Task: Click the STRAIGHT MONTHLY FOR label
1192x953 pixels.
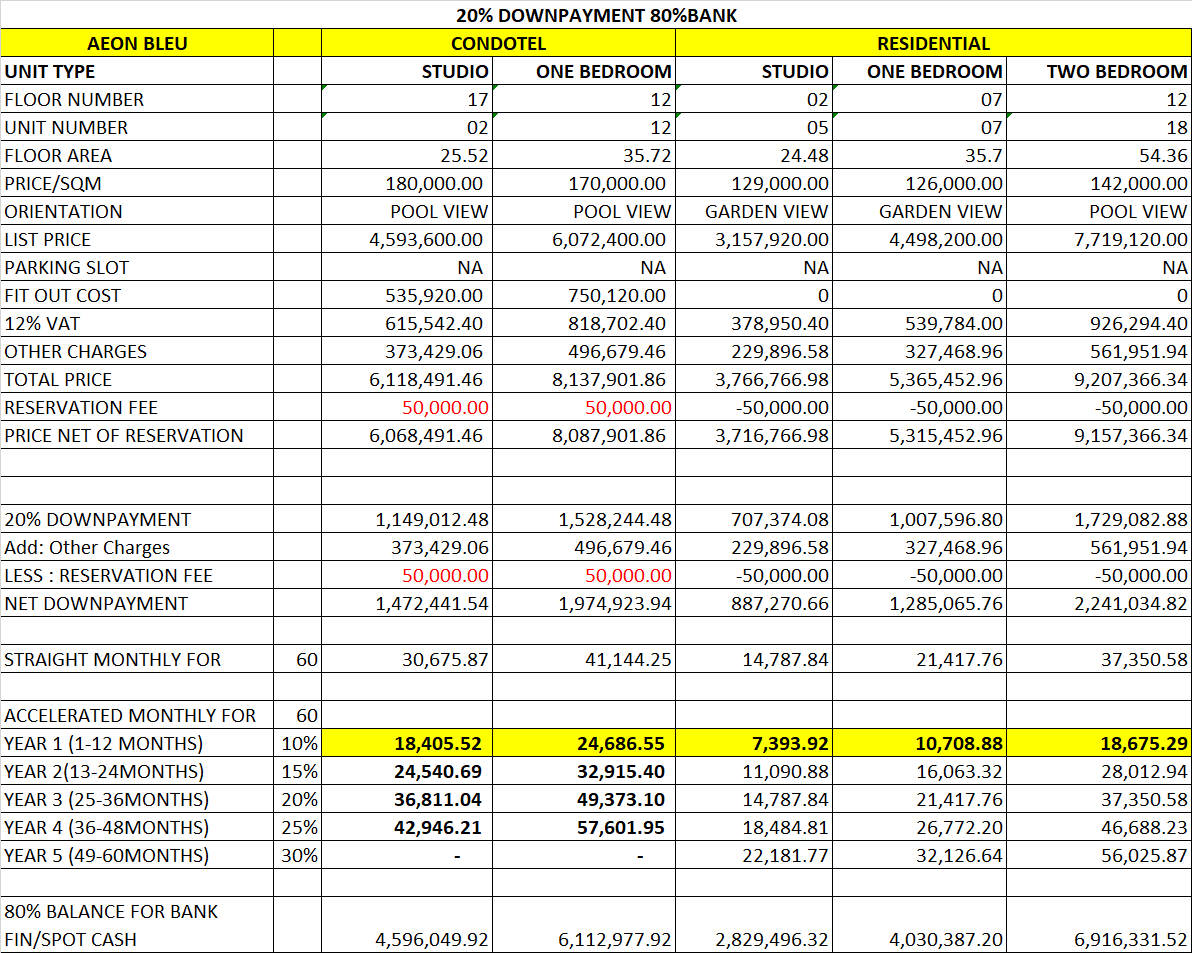Action: coord(113,660)
